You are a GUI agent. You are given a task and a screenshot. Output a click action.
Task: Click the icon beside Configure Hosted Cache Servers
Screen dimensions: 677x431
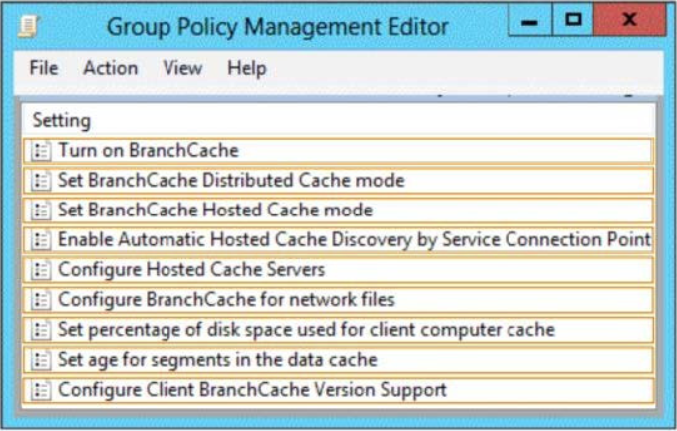pyautogui.click(x=41, y=269)
